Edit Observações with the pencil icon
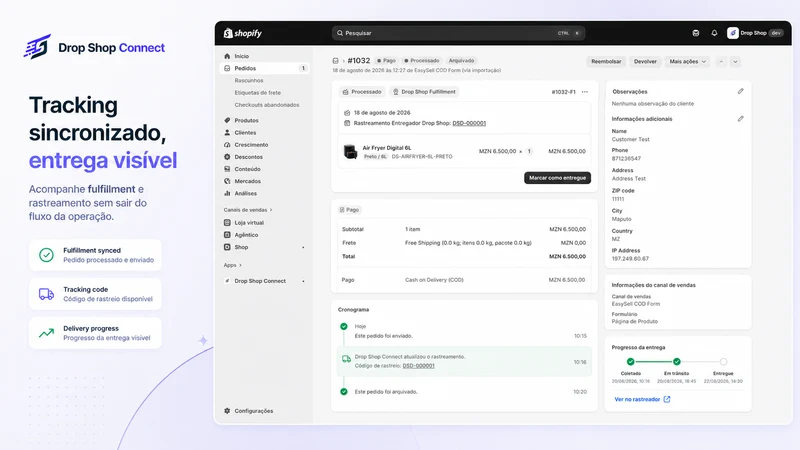This screenshot has width=800, height=450. click(x=740, y=91)
